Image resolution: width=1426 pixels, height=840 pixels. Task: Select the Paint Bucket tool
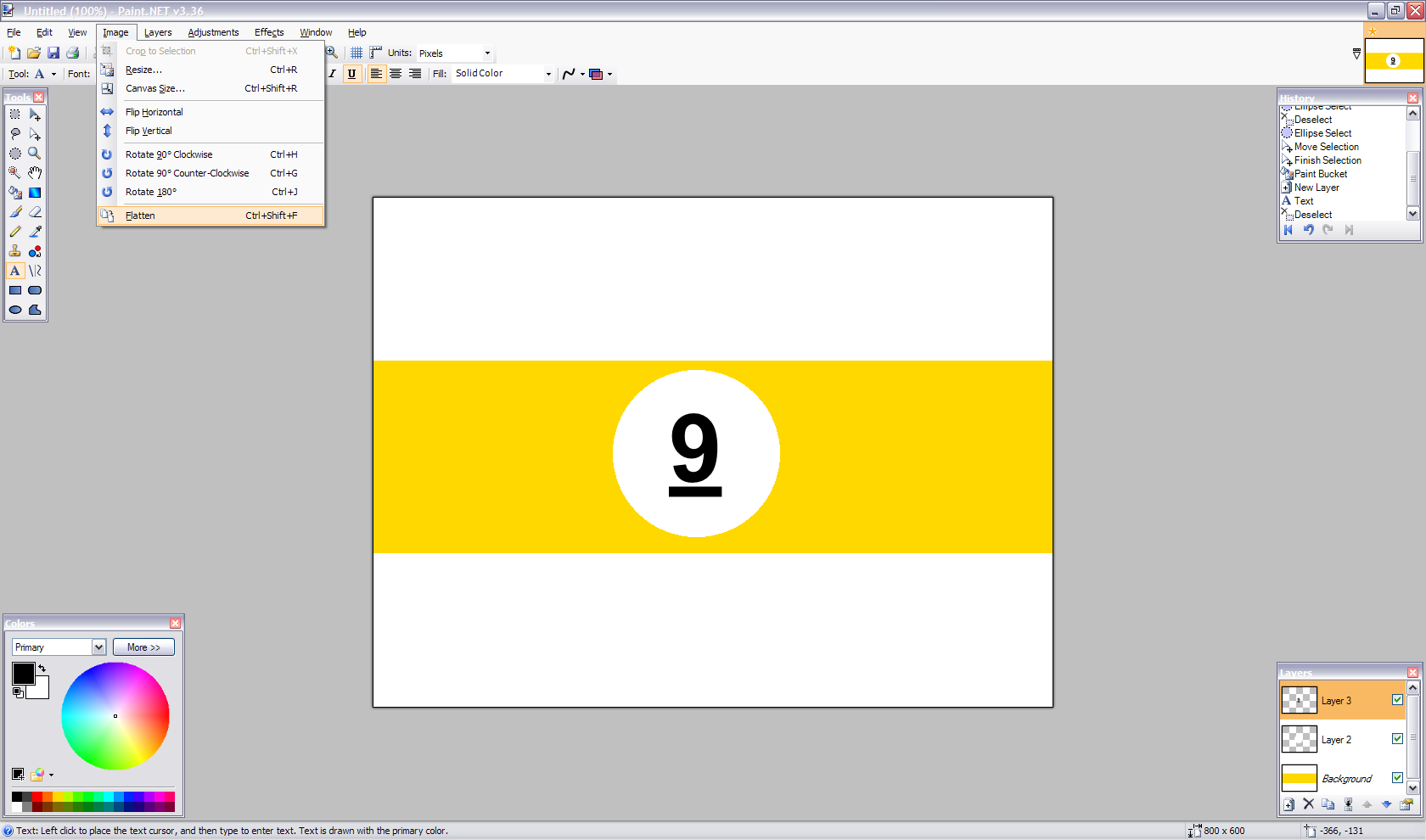pos(15,193)
